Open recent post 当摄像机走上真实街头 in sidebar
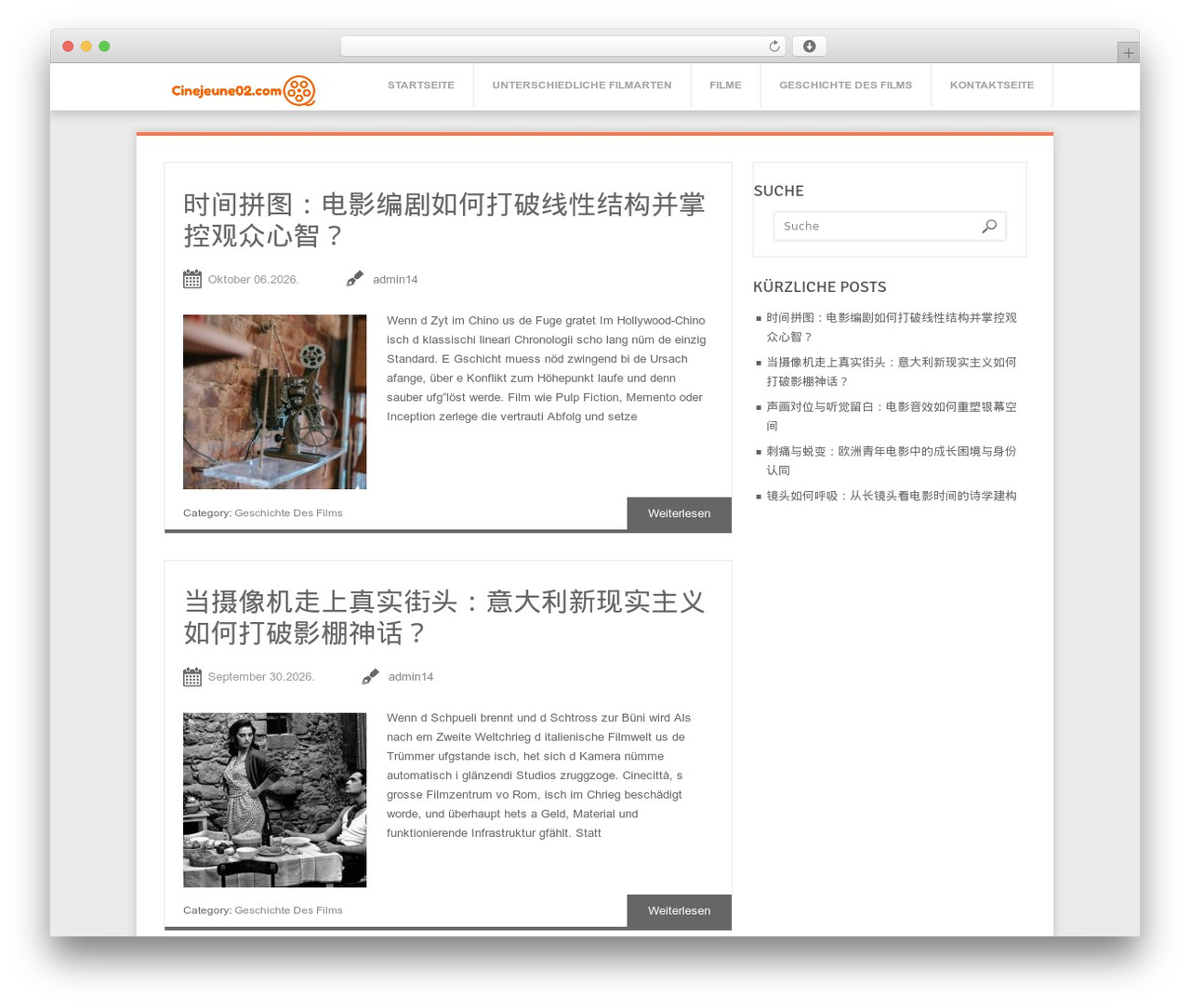Screen dimensions: 1190x1008 pyautogui.click(x=891, y=372)
